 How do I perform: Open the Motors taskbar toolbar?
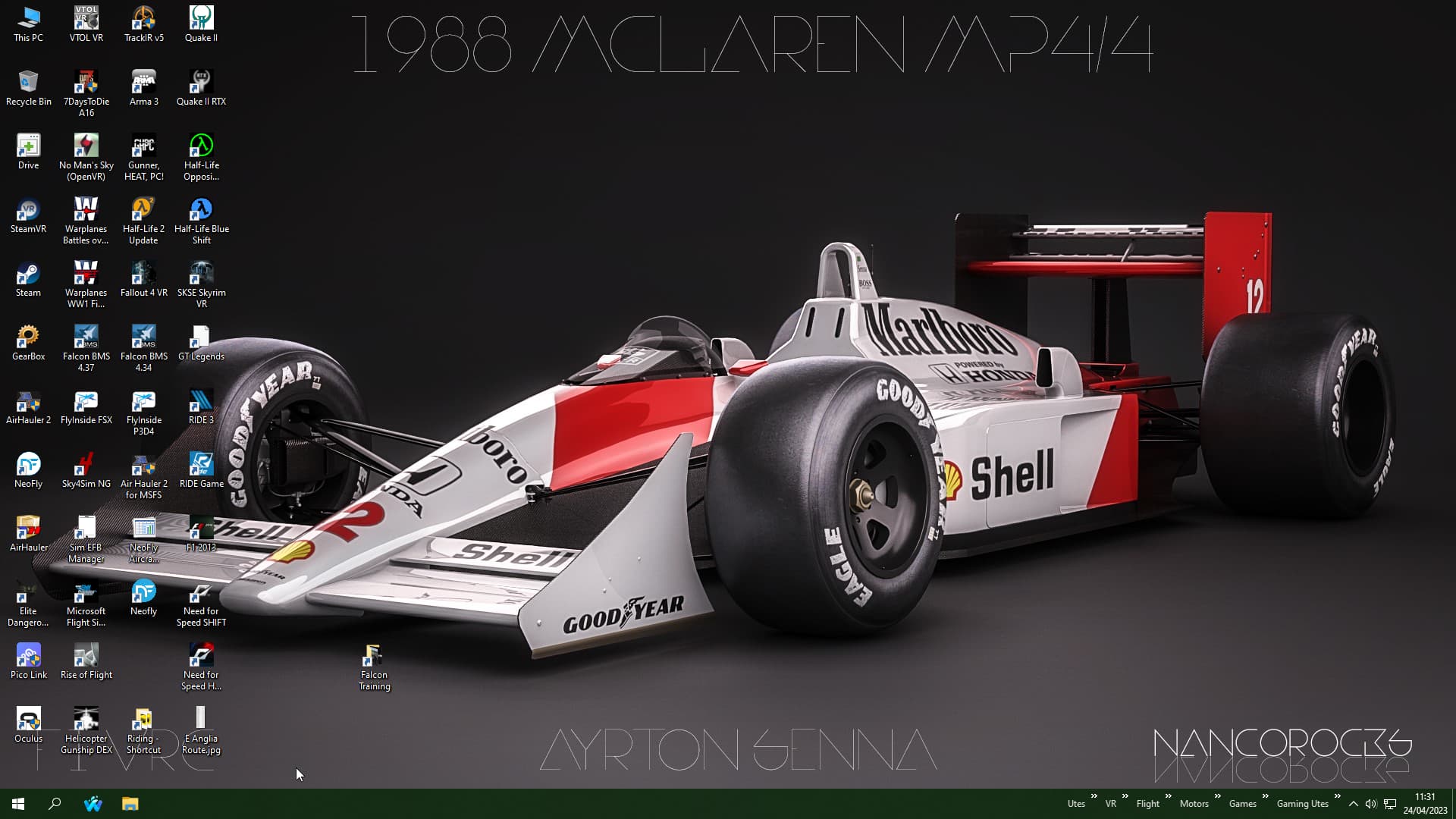pos(1194,804)
